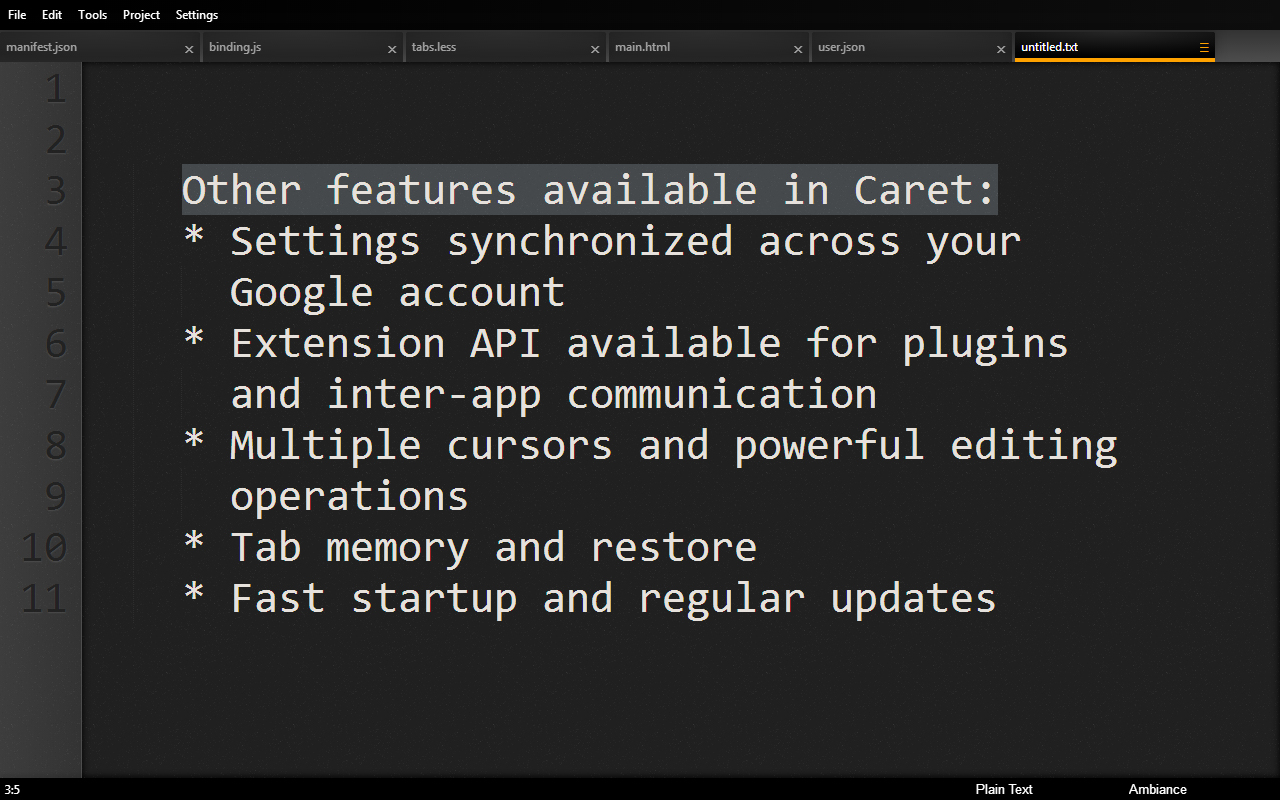The image size is (1280, 800).
Task: Change syntax mode from Plain Text
Action: click(x=1004, y=789)
